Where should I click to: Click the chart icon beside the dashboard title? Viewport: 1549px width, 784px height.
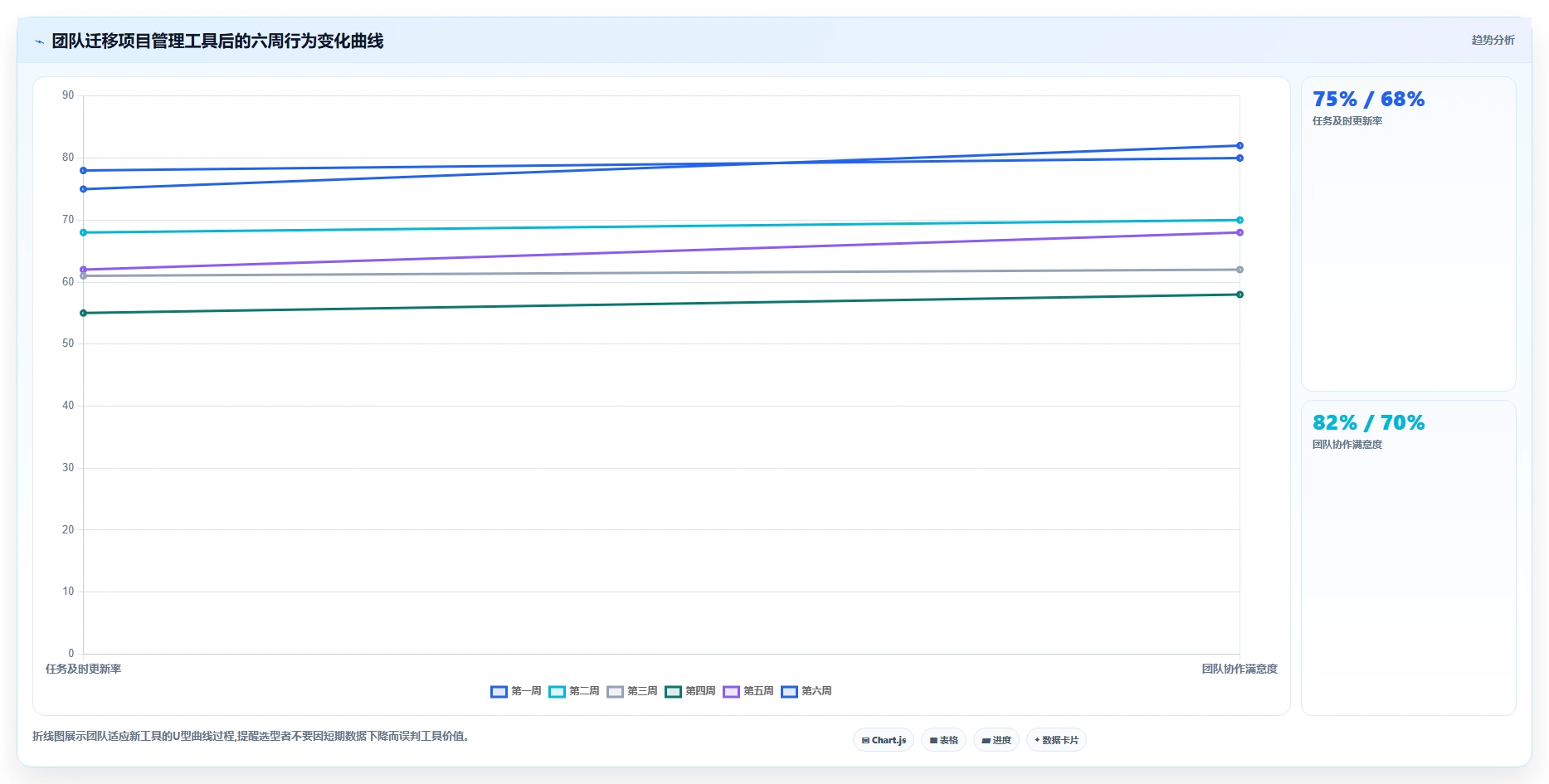coord(39,41)
